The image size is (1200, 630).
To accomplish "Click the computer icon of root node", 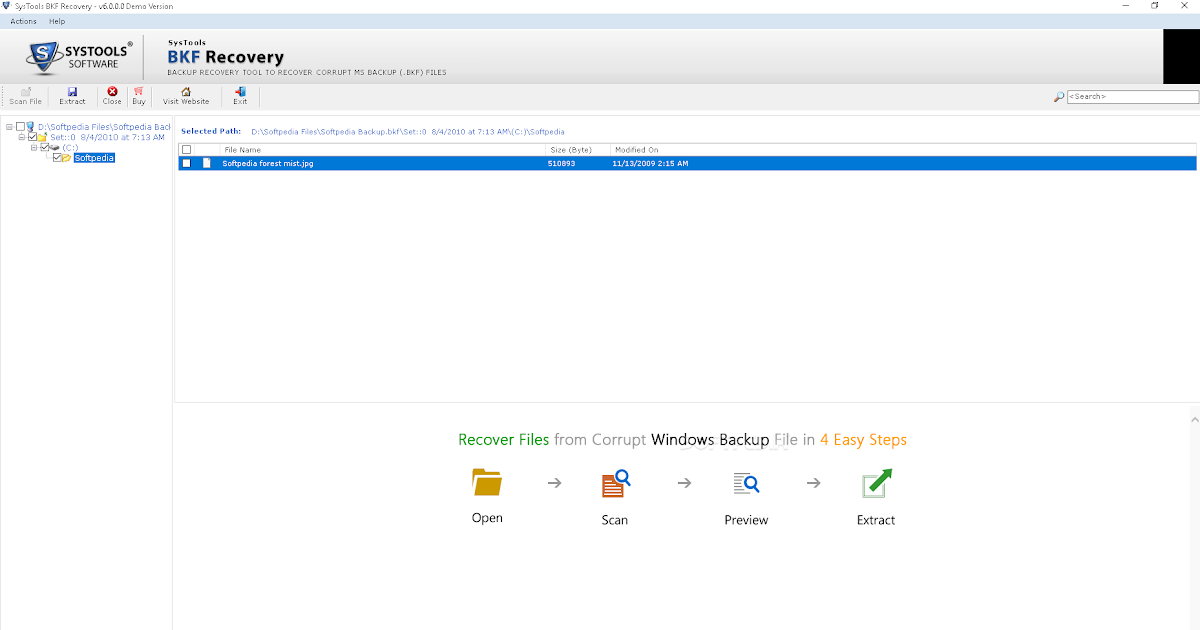I will point(30,127).
